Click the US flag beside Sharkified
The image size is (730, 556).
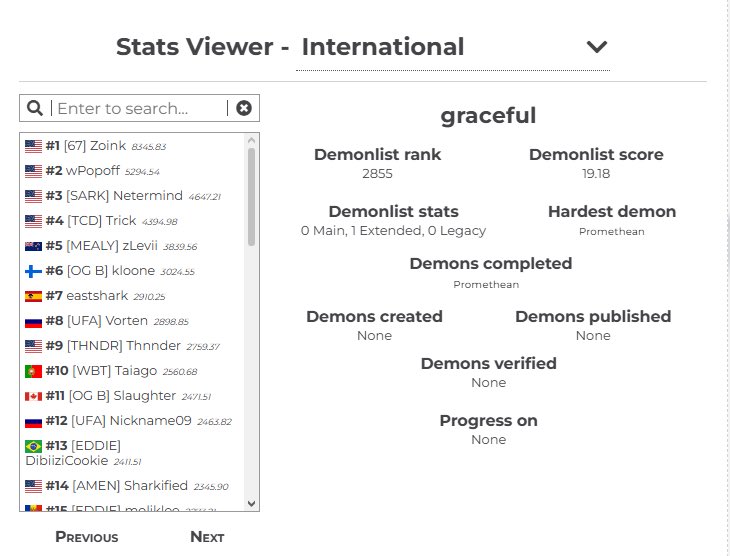click(x=33, y=486)
